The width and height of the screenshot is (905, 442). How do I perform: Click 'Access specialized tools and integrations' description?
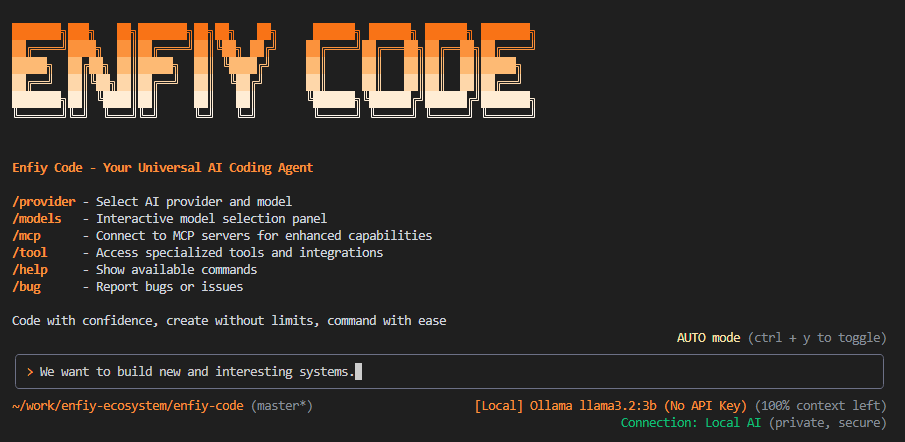pos(240,253)
